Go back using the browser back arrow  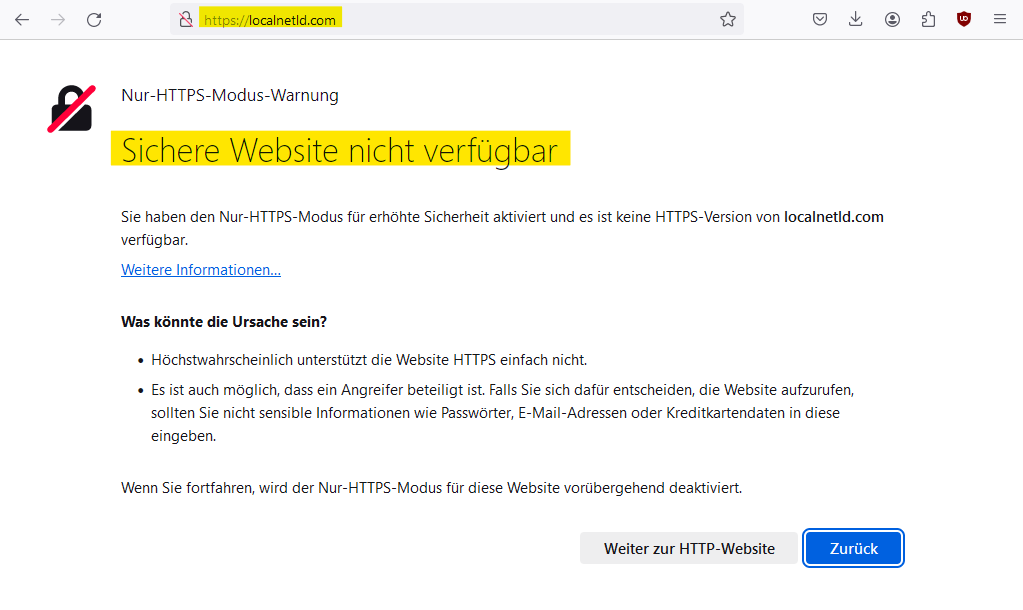22,19
